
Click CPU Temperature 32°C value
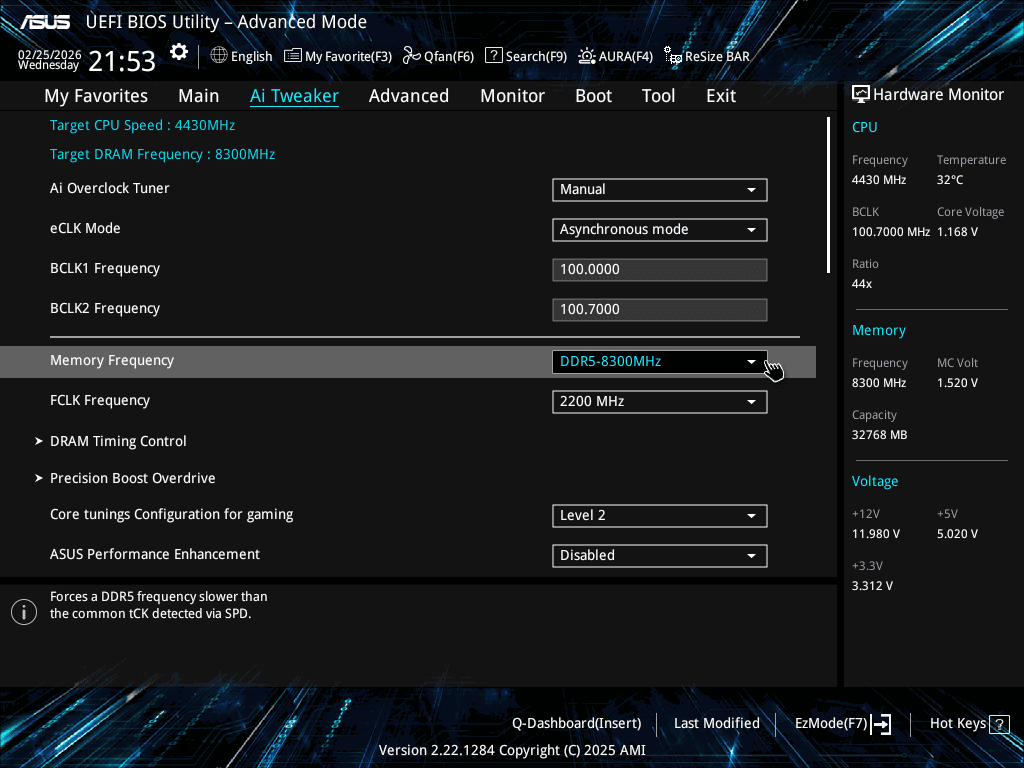tap(950, 180)
